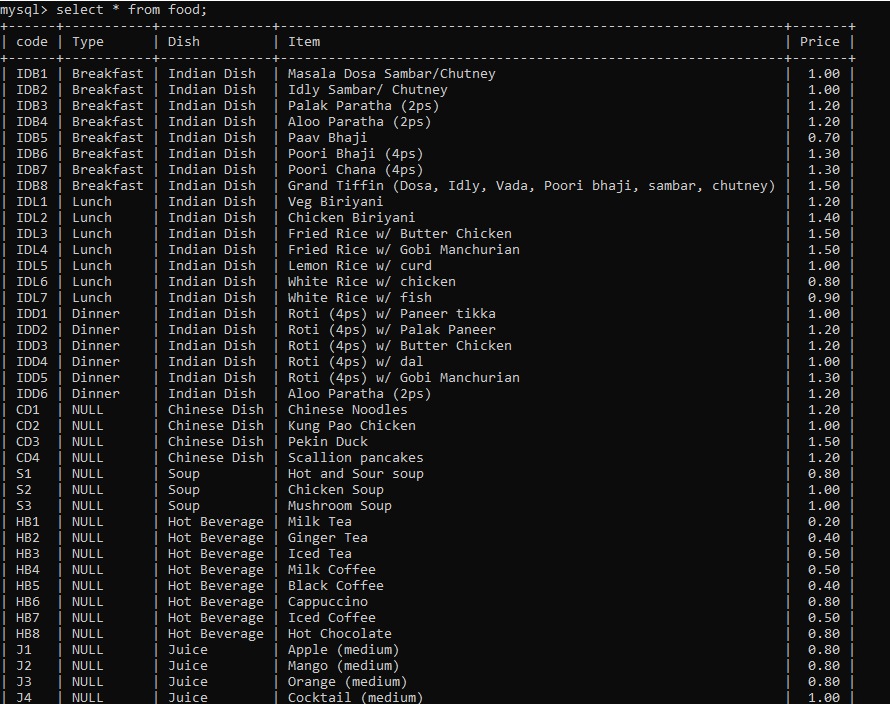Click the 'select * from food;' command text
This screenshot has height=704, width=890.
point(132,10)
